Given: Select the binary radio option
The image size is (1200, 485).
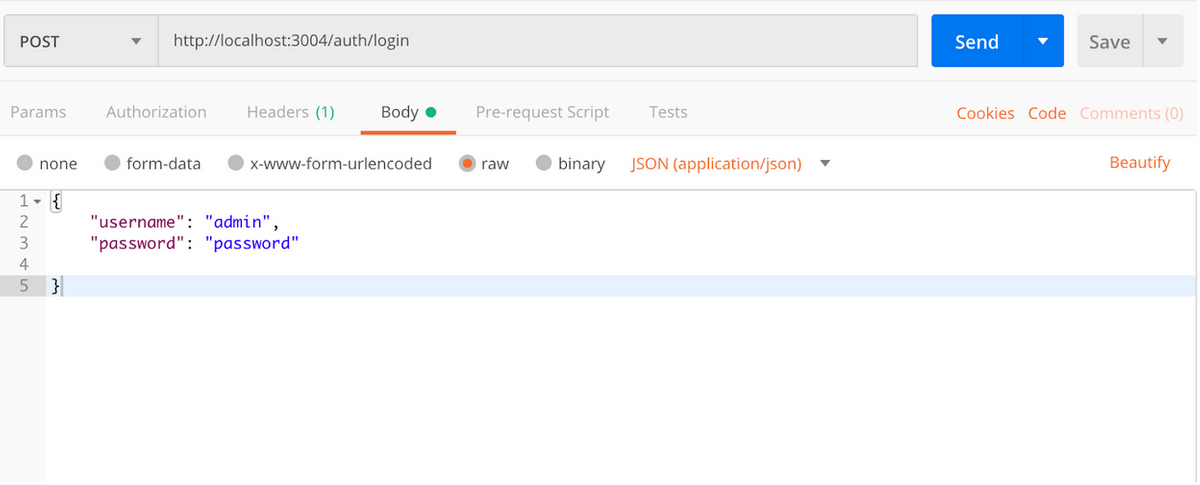Looking at the screenshot, I should coord(570,163).
